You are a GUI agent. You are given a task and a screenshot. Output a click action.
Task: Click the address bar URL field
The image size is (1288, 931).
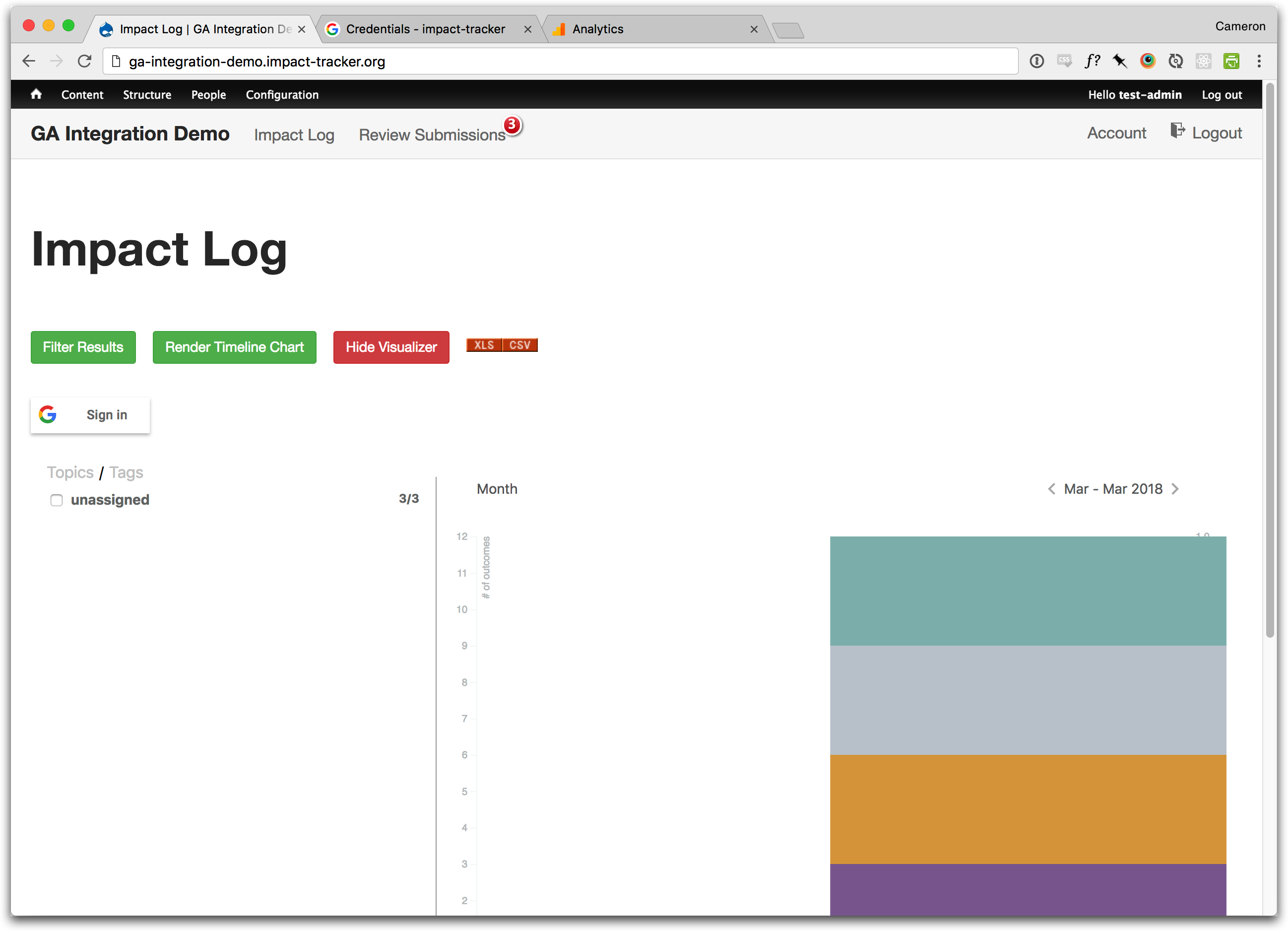[559, 62]
